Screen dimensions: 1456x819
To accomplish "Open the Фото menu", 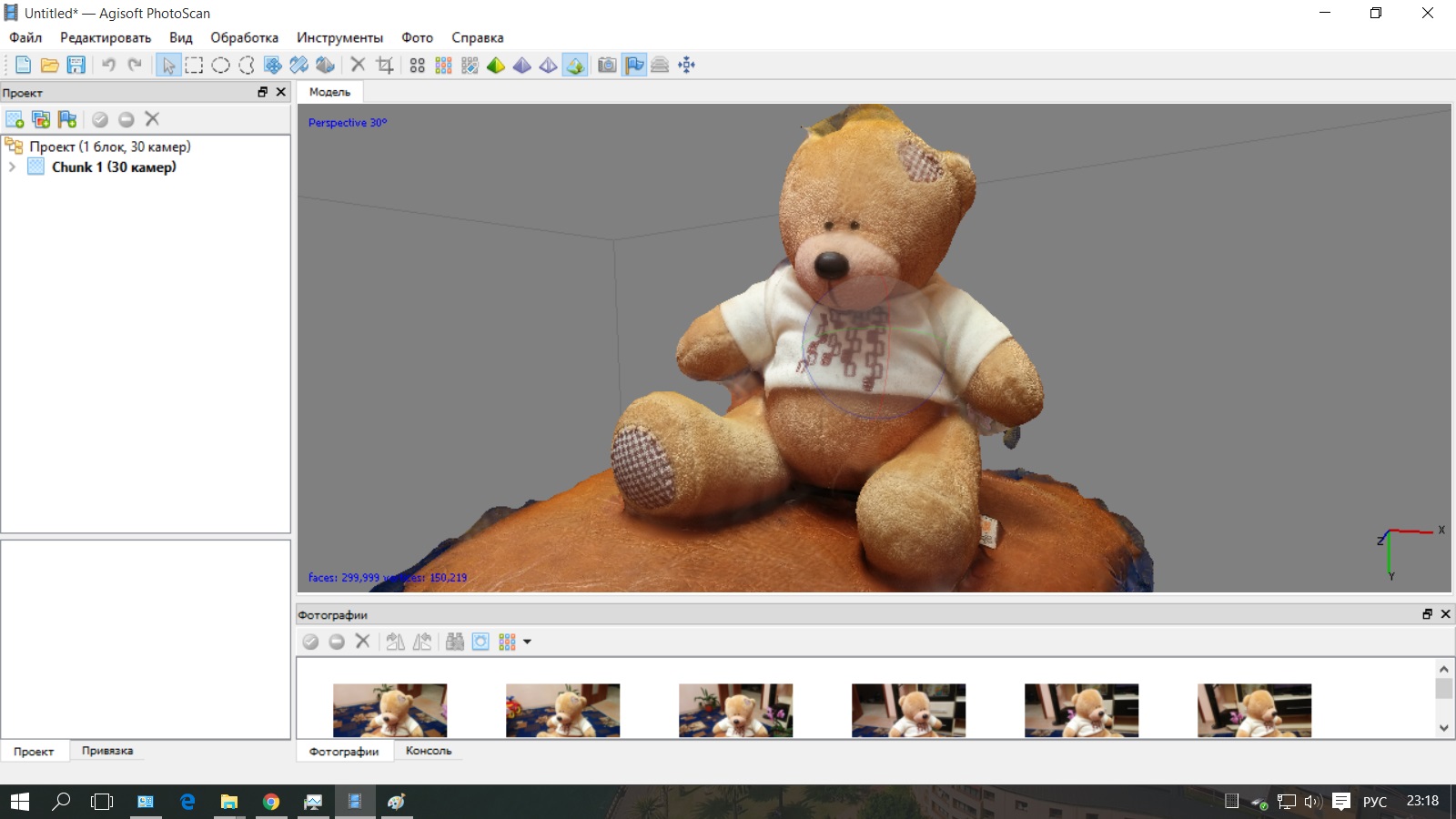I will tap(417, 37).
